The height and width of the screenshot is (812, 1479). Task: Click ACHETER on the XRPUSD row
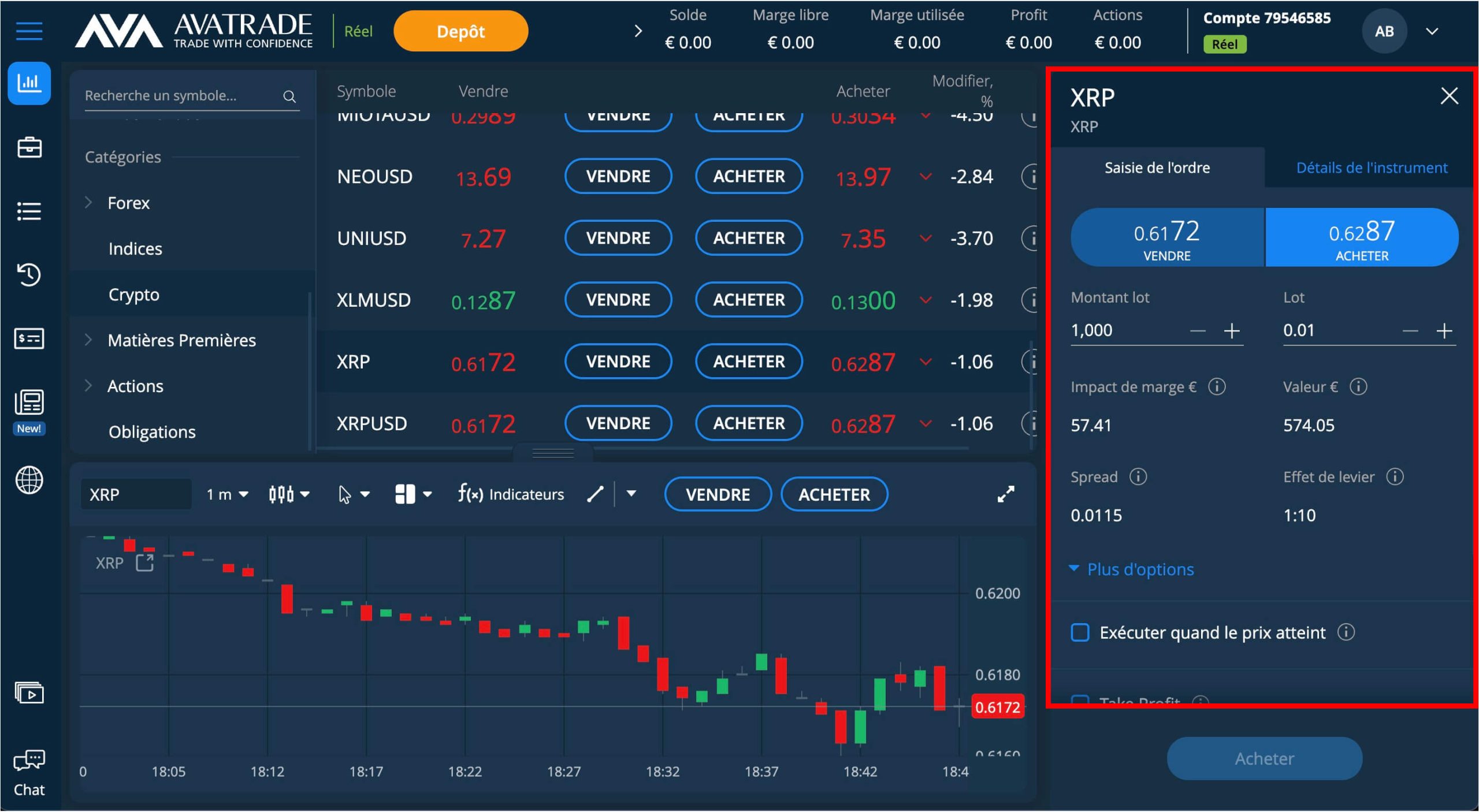click(749, 423)
